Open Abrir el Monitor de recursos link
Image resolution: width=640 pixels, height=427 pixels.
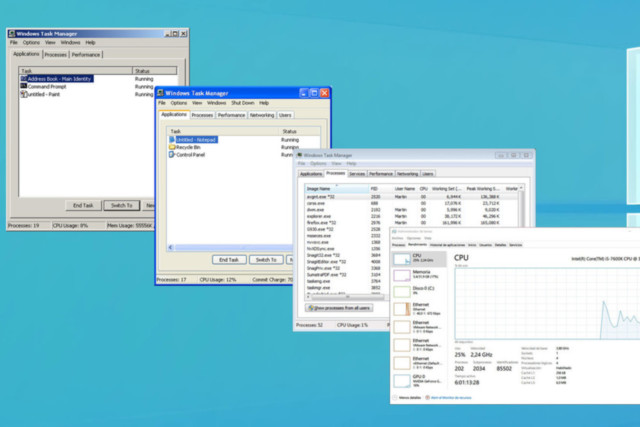tap(451, 398)
